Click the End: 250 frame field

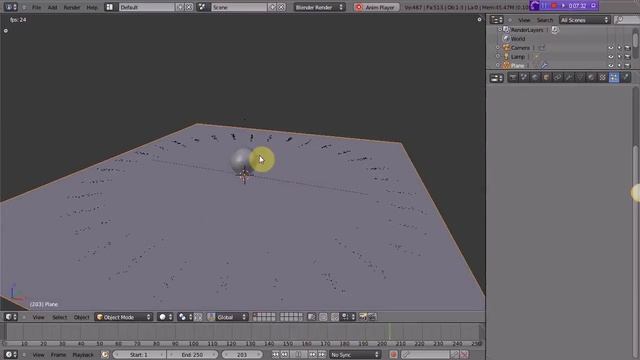[192, 355]
